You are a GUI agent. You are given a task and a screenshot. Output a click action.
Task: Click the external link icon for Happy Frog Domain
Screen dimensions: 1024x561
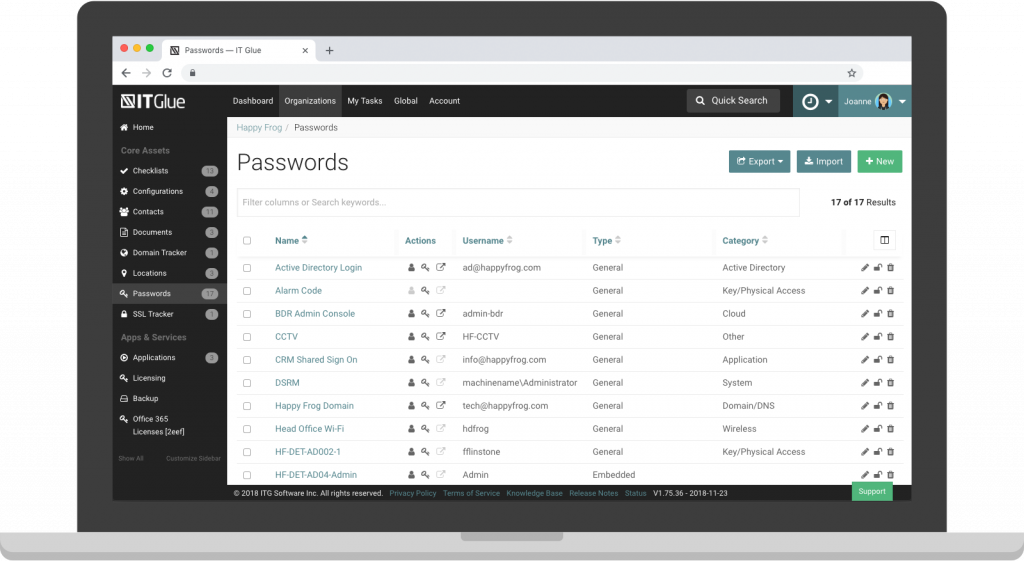coord(441,406)
